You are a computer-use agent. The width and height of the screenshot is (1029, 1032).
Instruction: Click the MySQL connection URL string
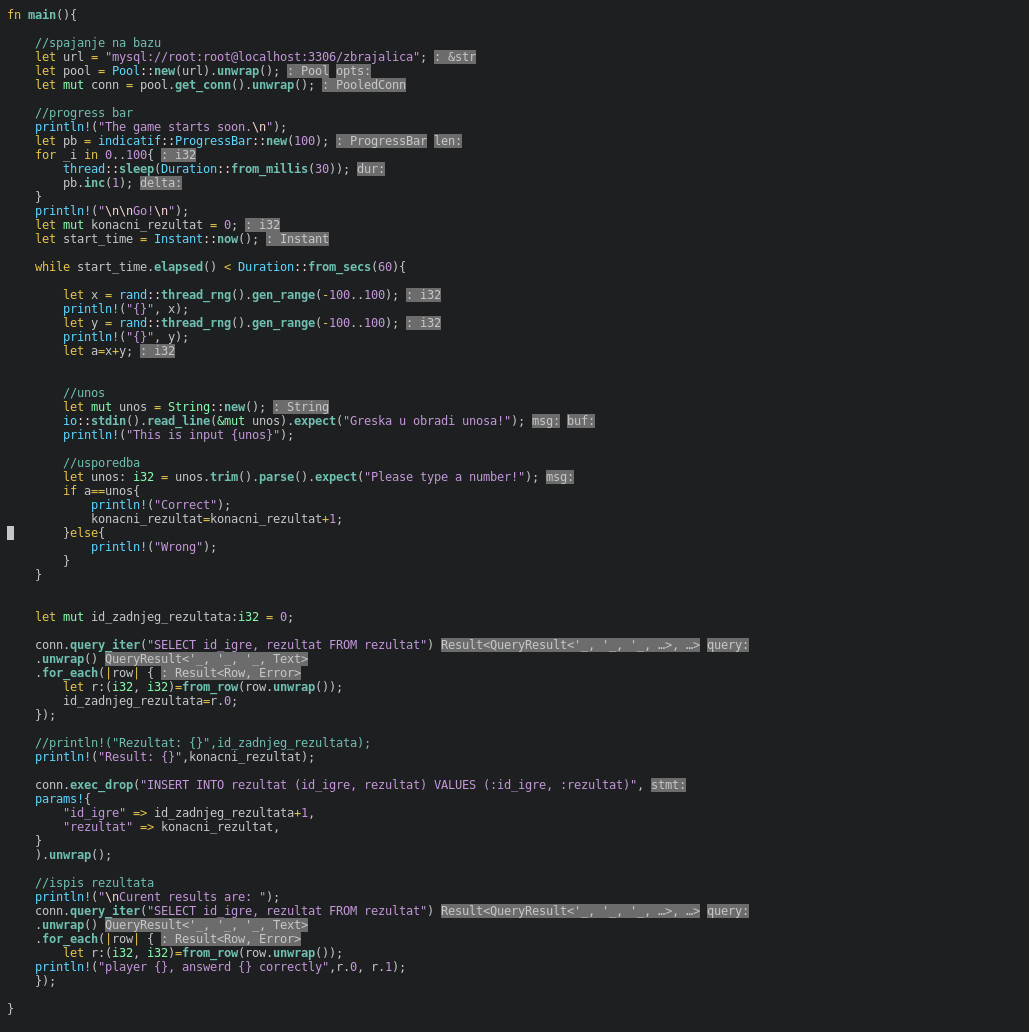[262, 57]
